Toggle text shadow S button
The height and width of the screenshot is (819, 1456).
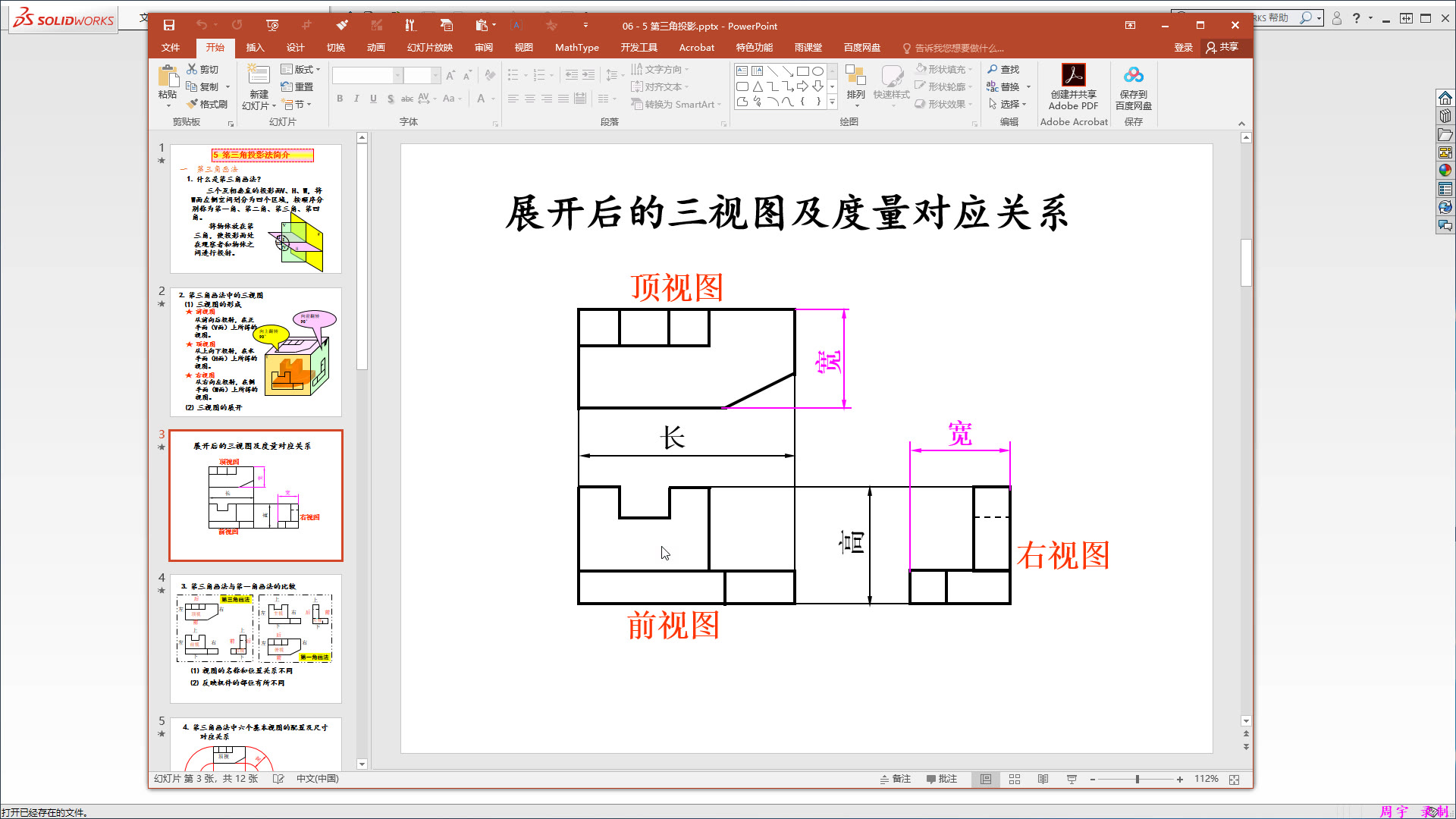point(390,99)
